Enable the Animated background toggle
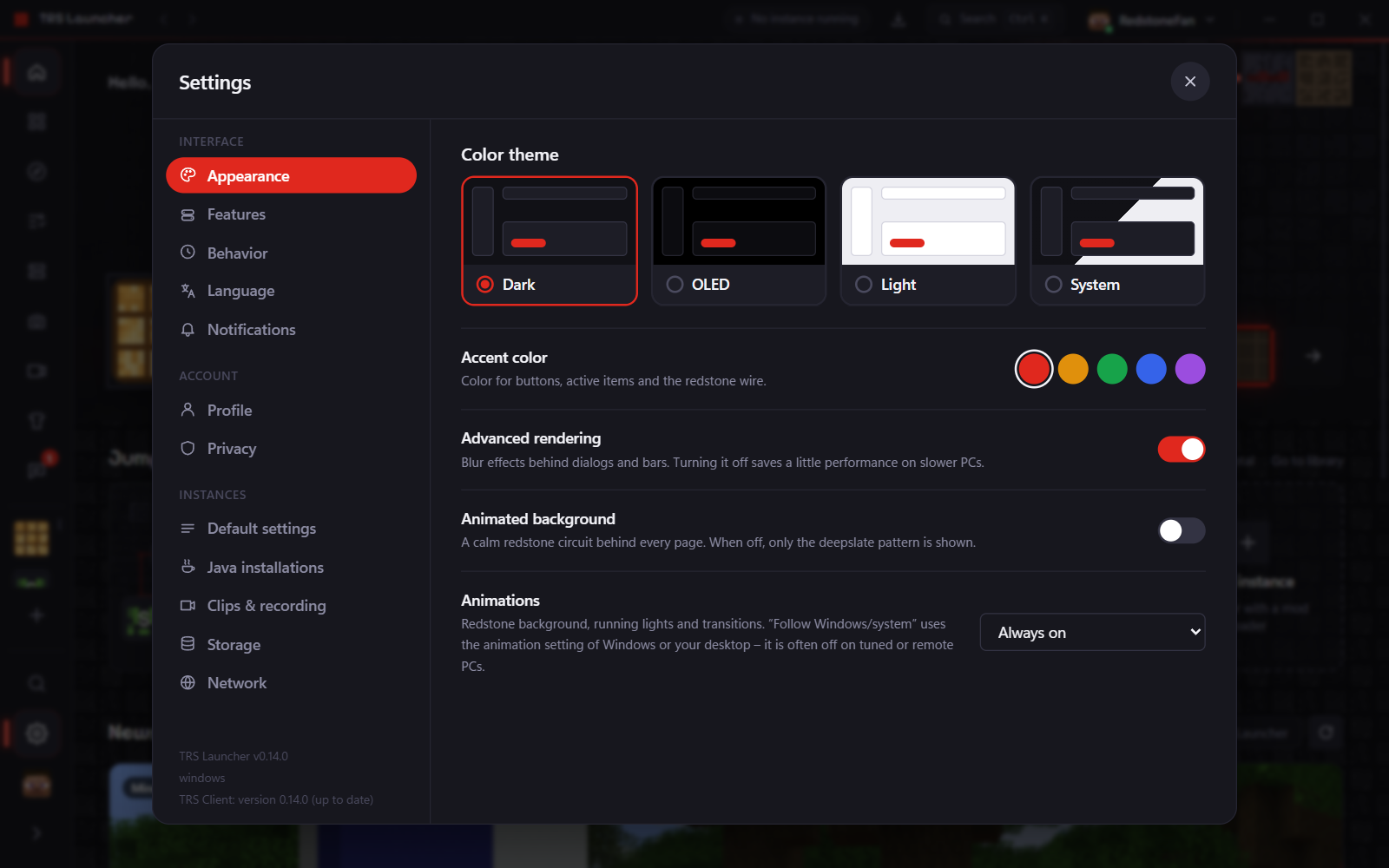This screenshot has height=868, width=1389. [1182, 530]
